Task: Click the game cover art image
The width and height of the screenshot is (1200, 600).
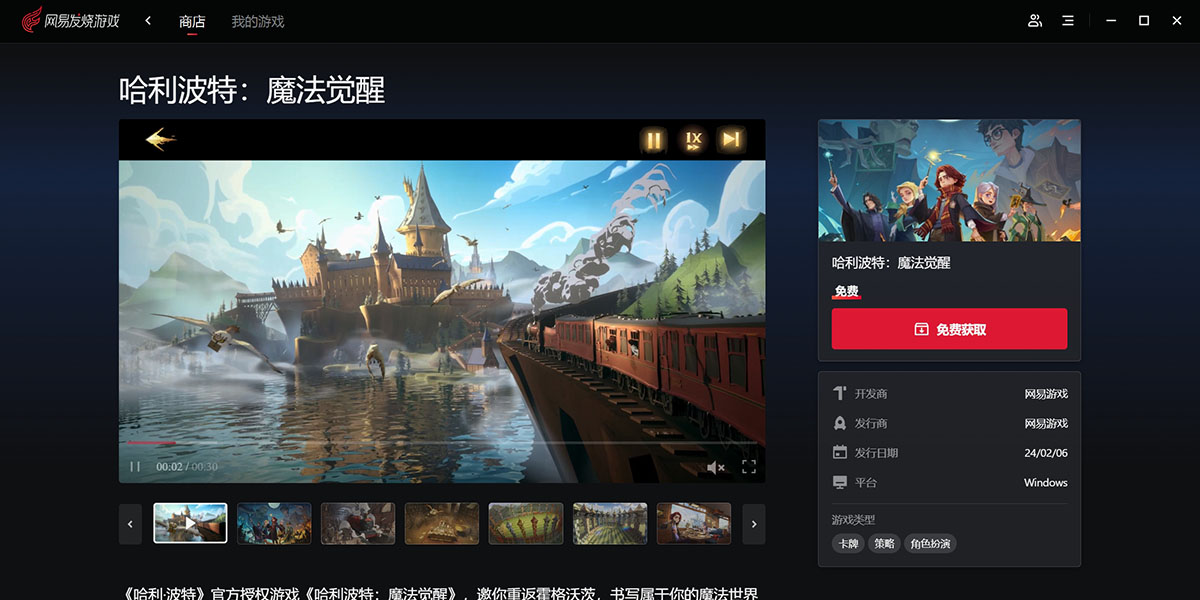Action: click(949, 180)
